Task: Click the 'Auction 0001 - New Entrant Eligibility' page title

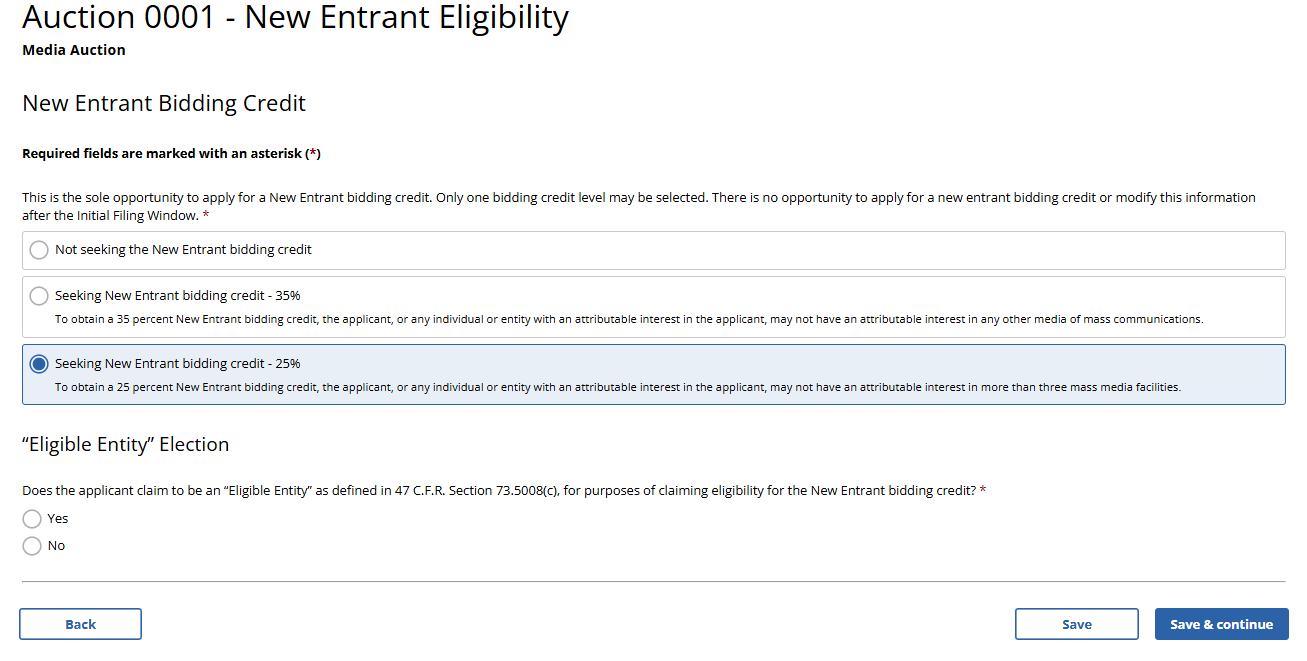Action: [295, 17]
